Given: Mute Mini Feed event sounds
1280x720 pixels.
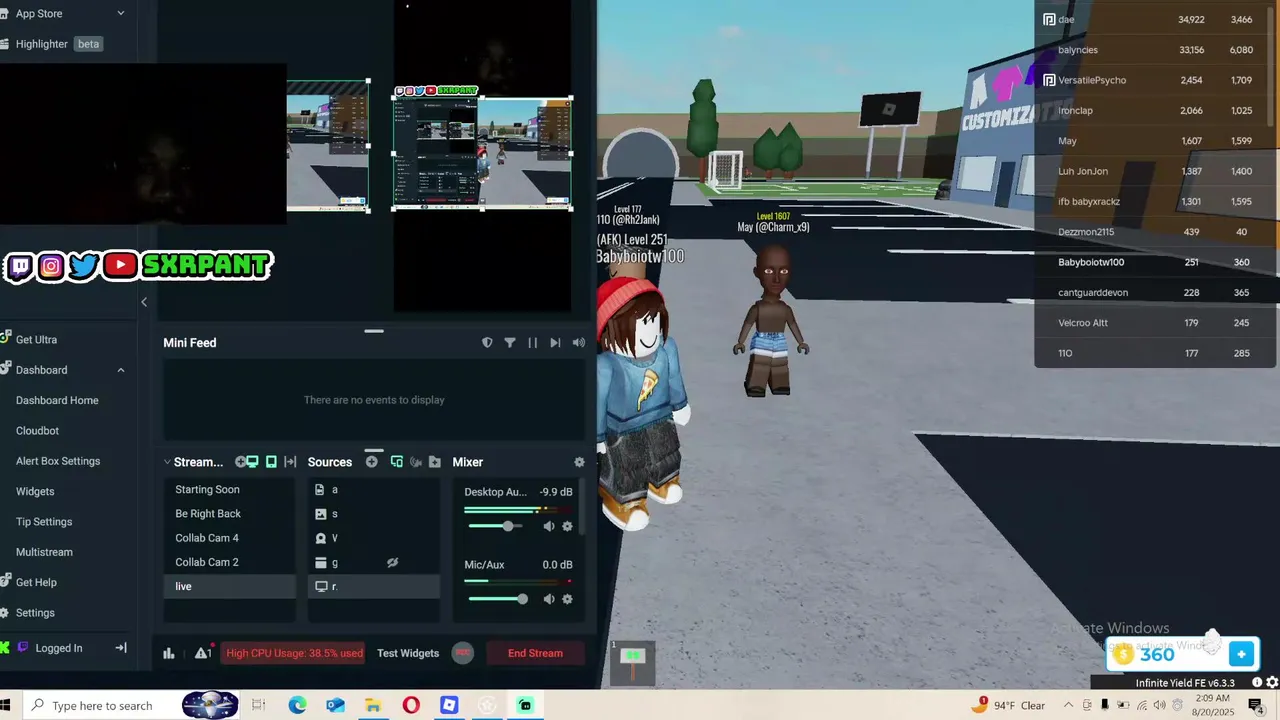Looking at the screenshot, I should click(x=578, y=343).
